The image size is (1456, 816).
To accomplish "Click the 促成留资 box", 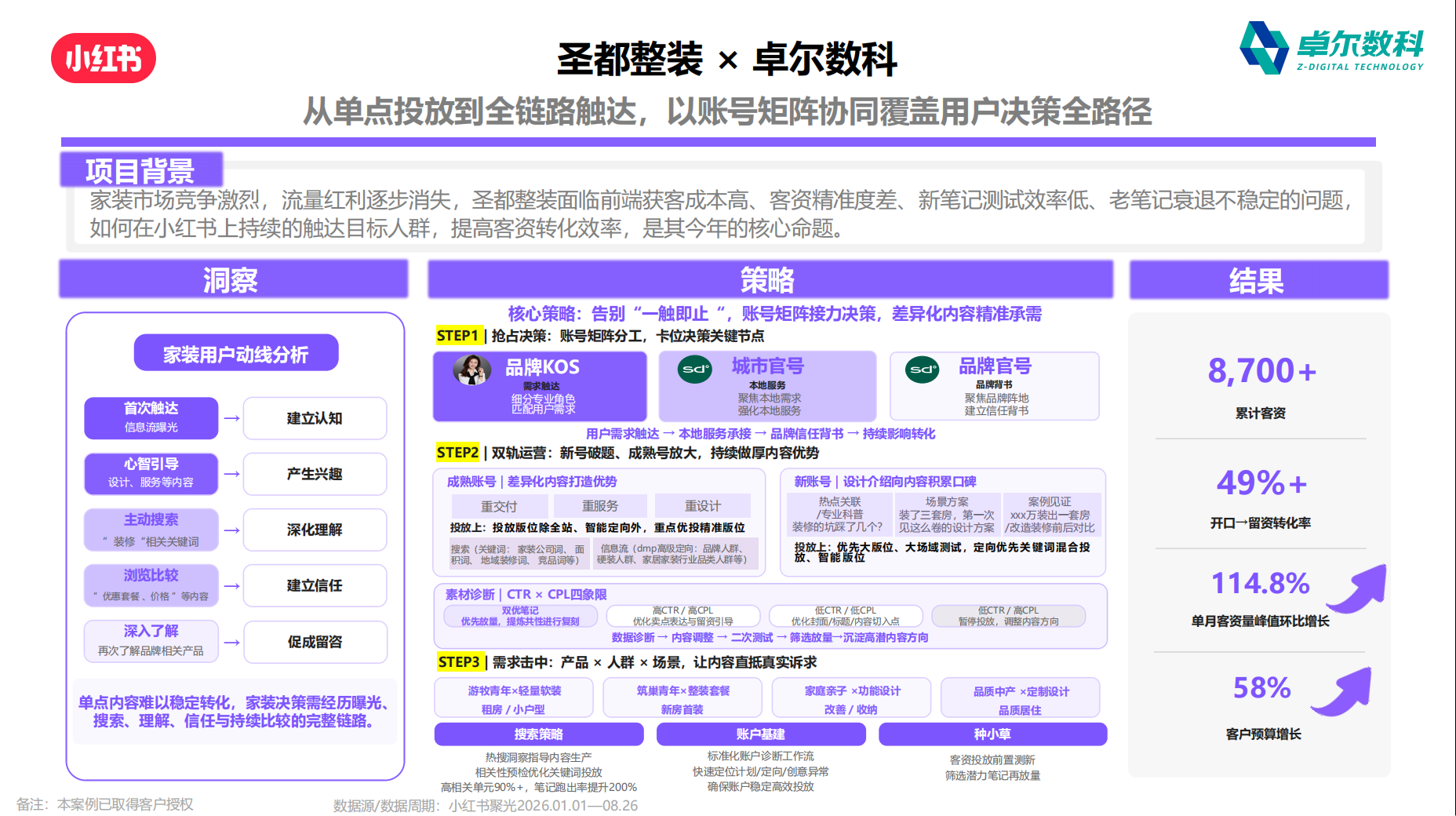I will click(315, 642).
